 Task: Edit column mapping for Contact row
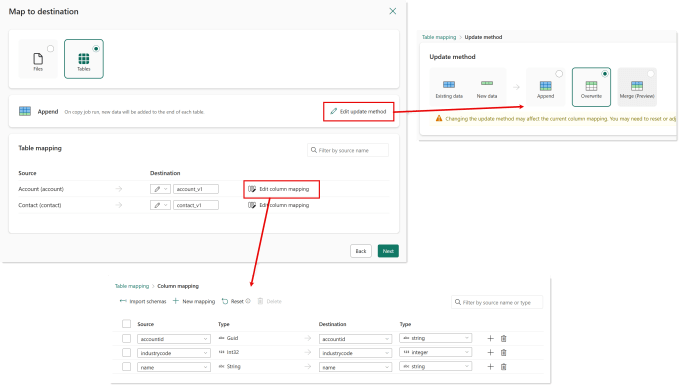(x=279, y=205)
